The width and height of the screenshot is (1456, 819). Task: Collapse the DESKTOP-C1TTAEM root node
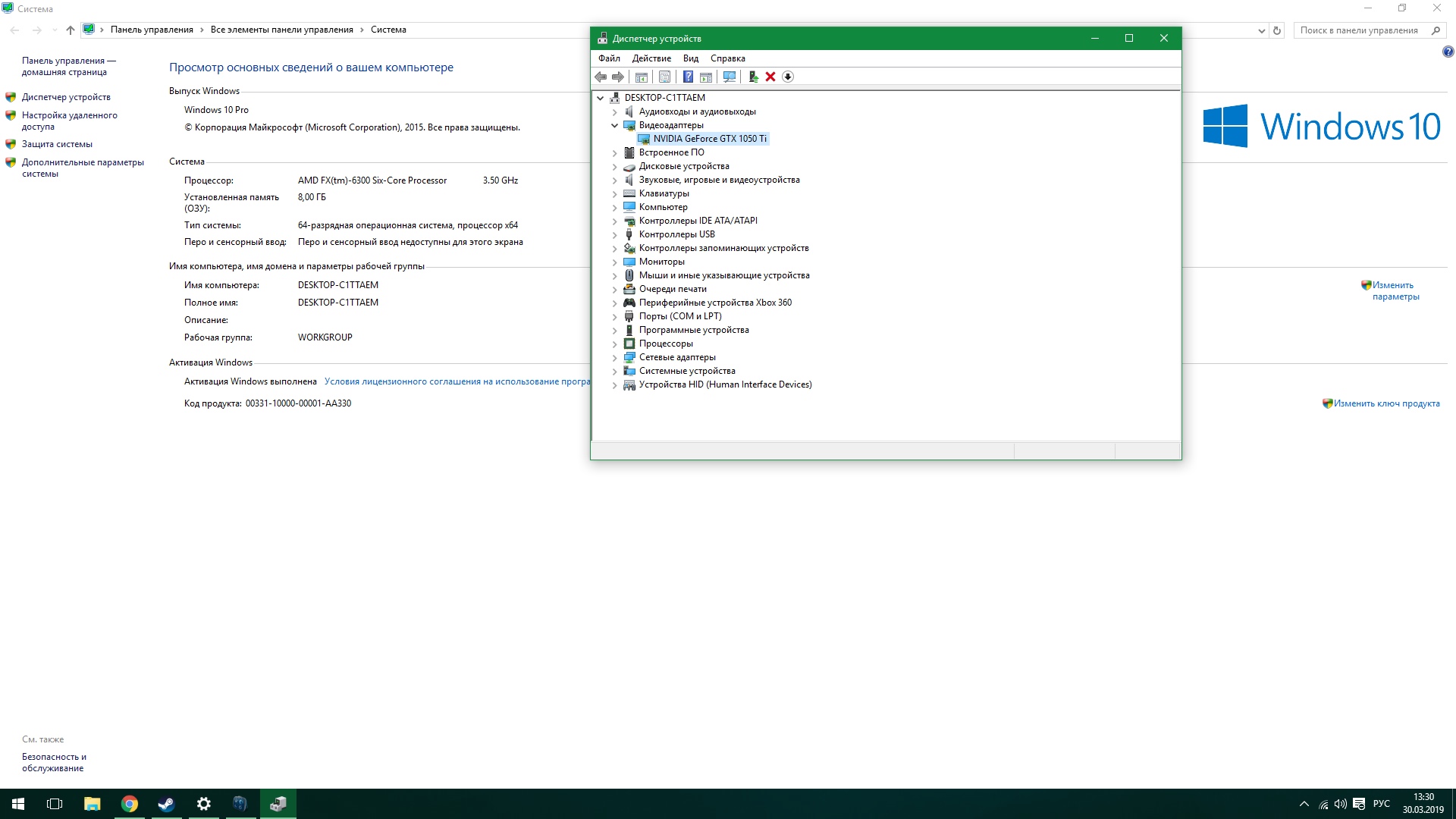point(601,98)
